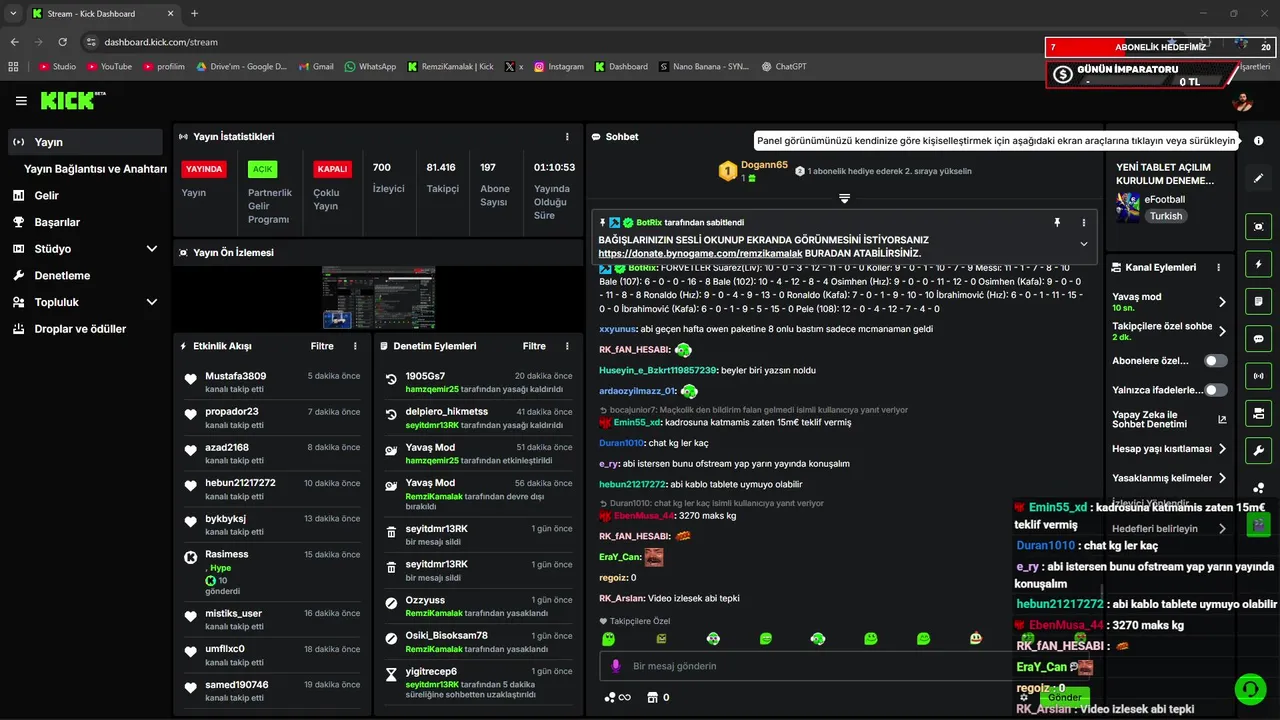Toggle the stream preview widget icon

click(x=1258, y=227)
